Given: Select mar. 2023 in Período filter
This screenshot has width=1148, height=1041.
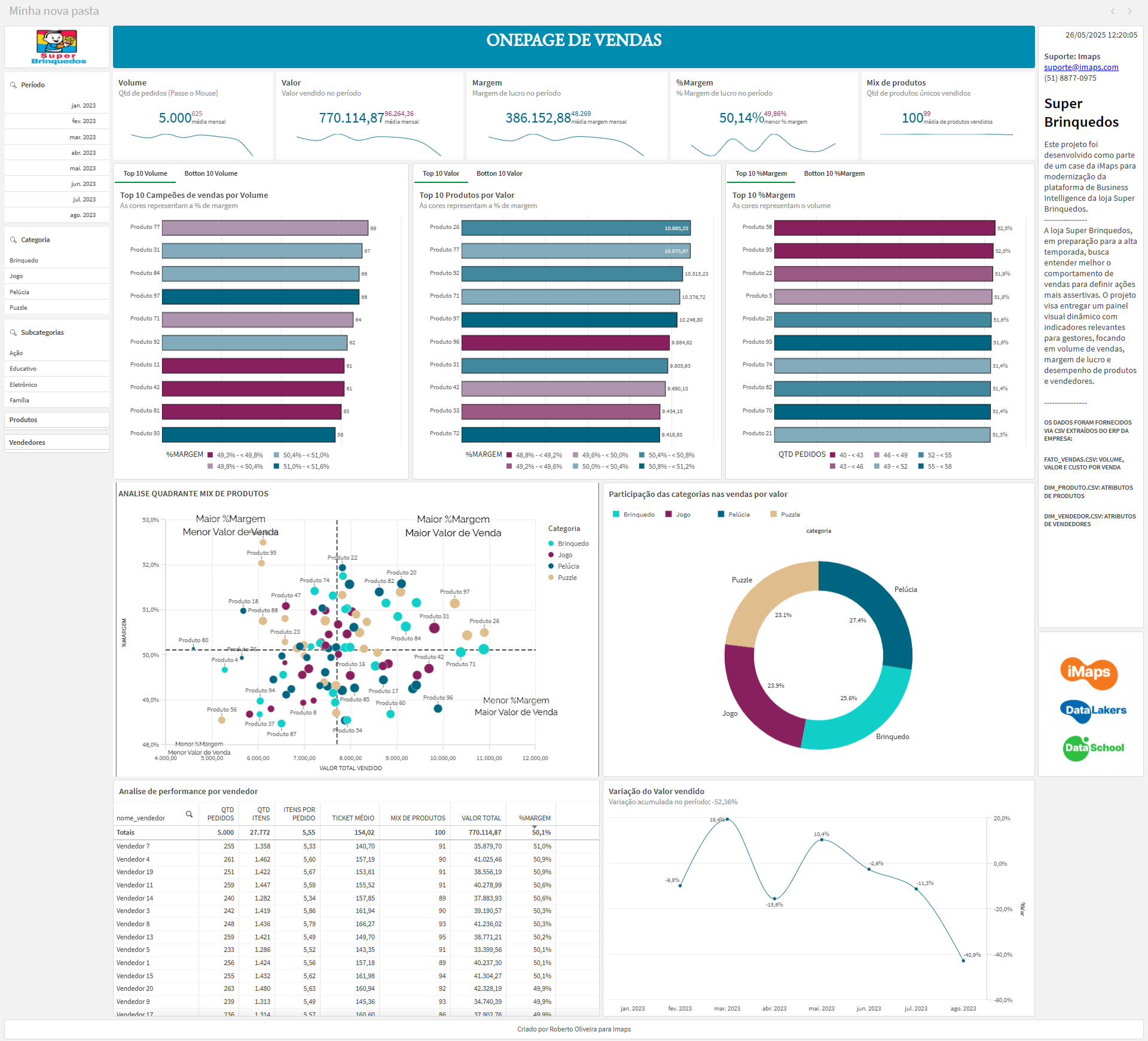Looking at the screenshot, I should tap(57, 138).
